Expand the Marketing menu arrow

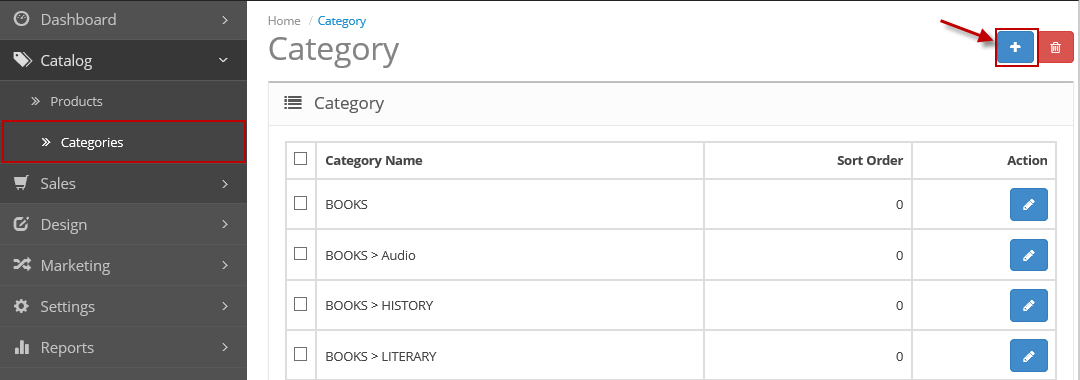225,265
